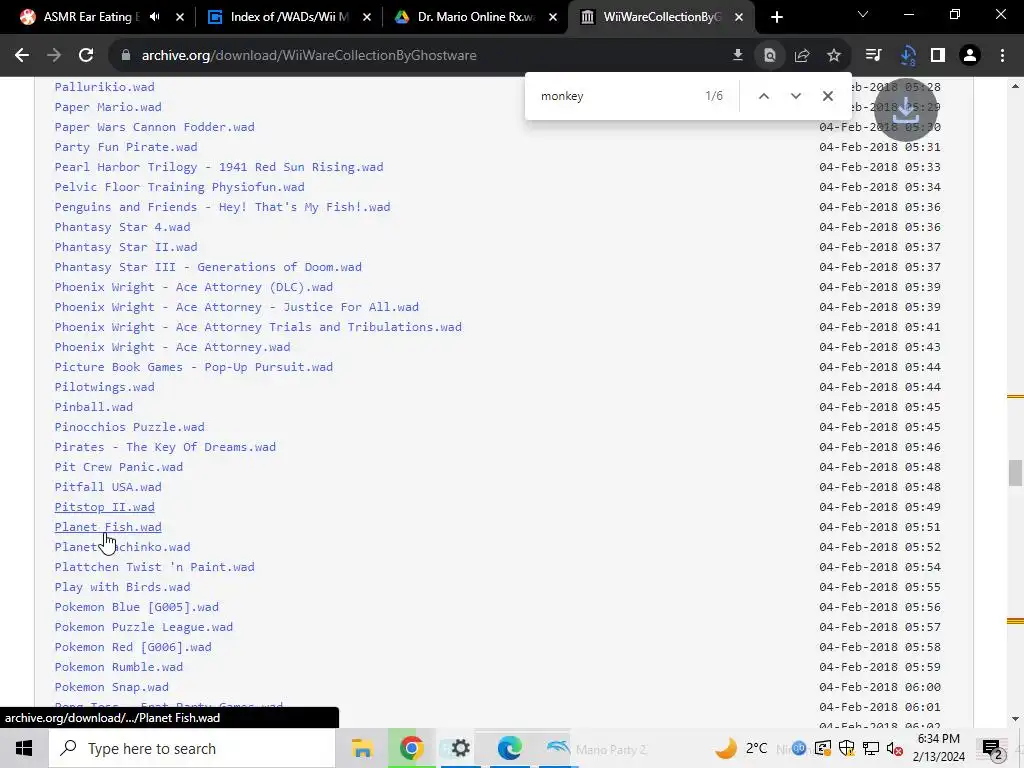This screenshot has width=1024, height=768.
Task: Click the page vertical scrollbar thumb
Action: click(x=1015, y=473)
